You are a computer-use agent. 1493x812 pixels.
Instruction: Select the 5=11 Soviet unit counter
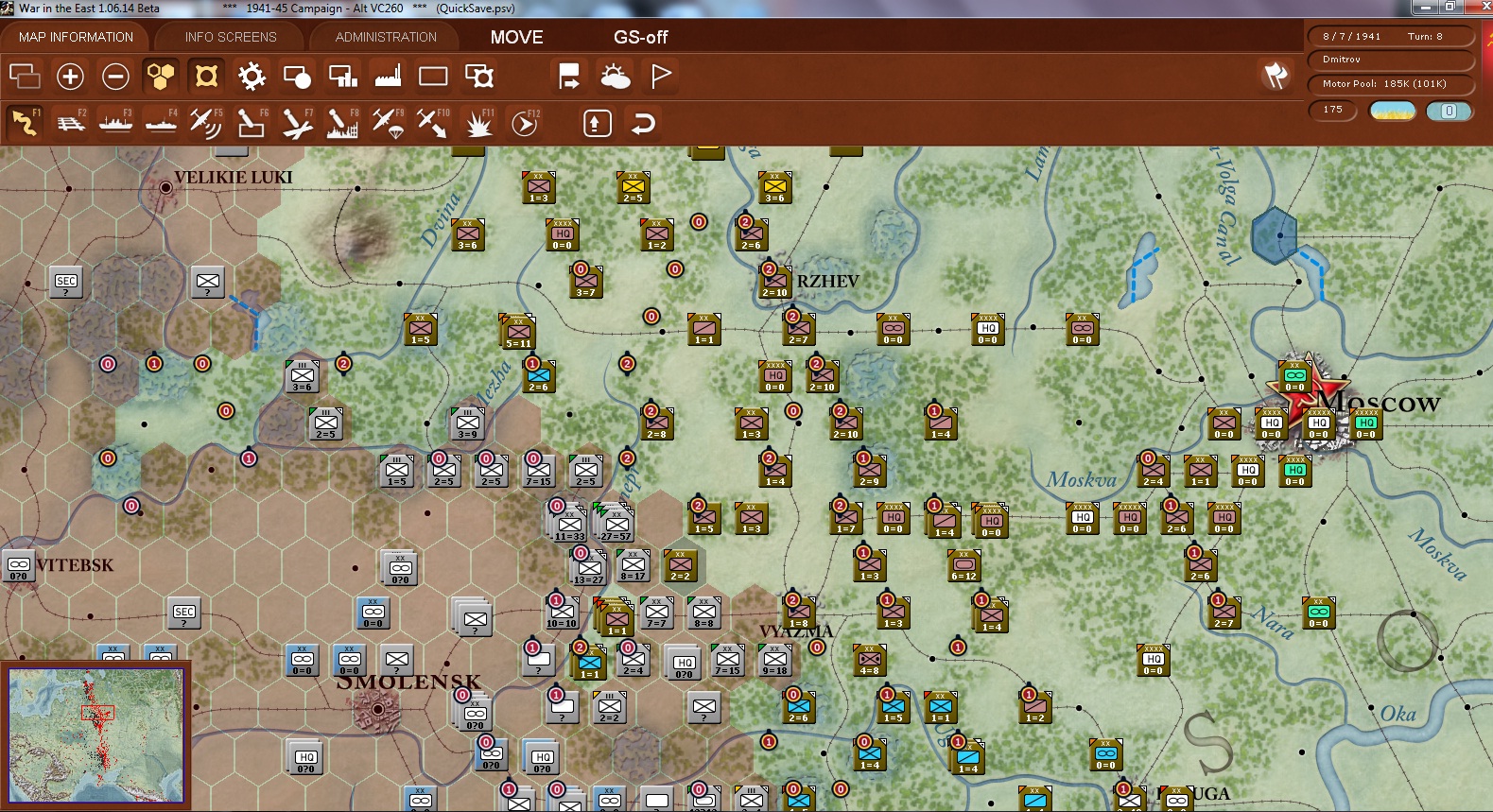coord(518,332)
